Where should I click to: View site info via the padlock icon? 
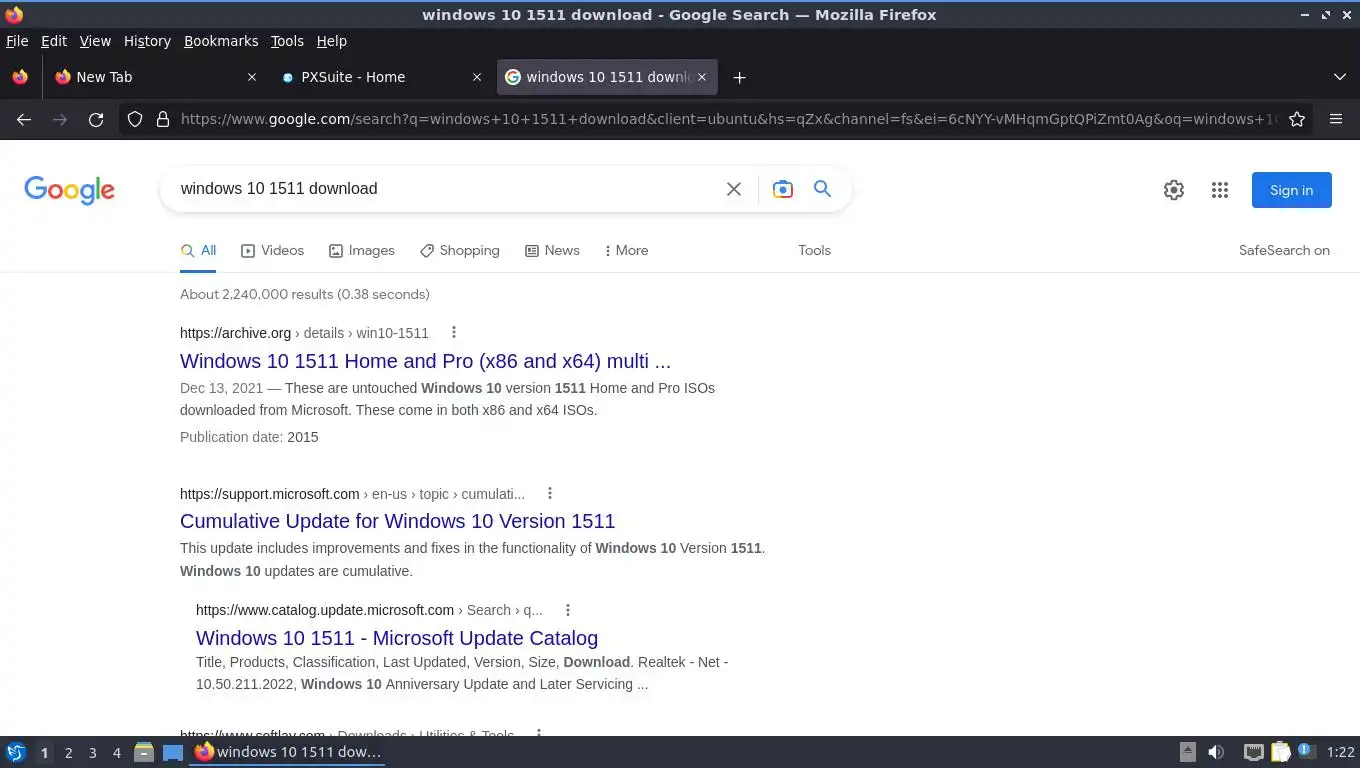[x=163, y=119]
